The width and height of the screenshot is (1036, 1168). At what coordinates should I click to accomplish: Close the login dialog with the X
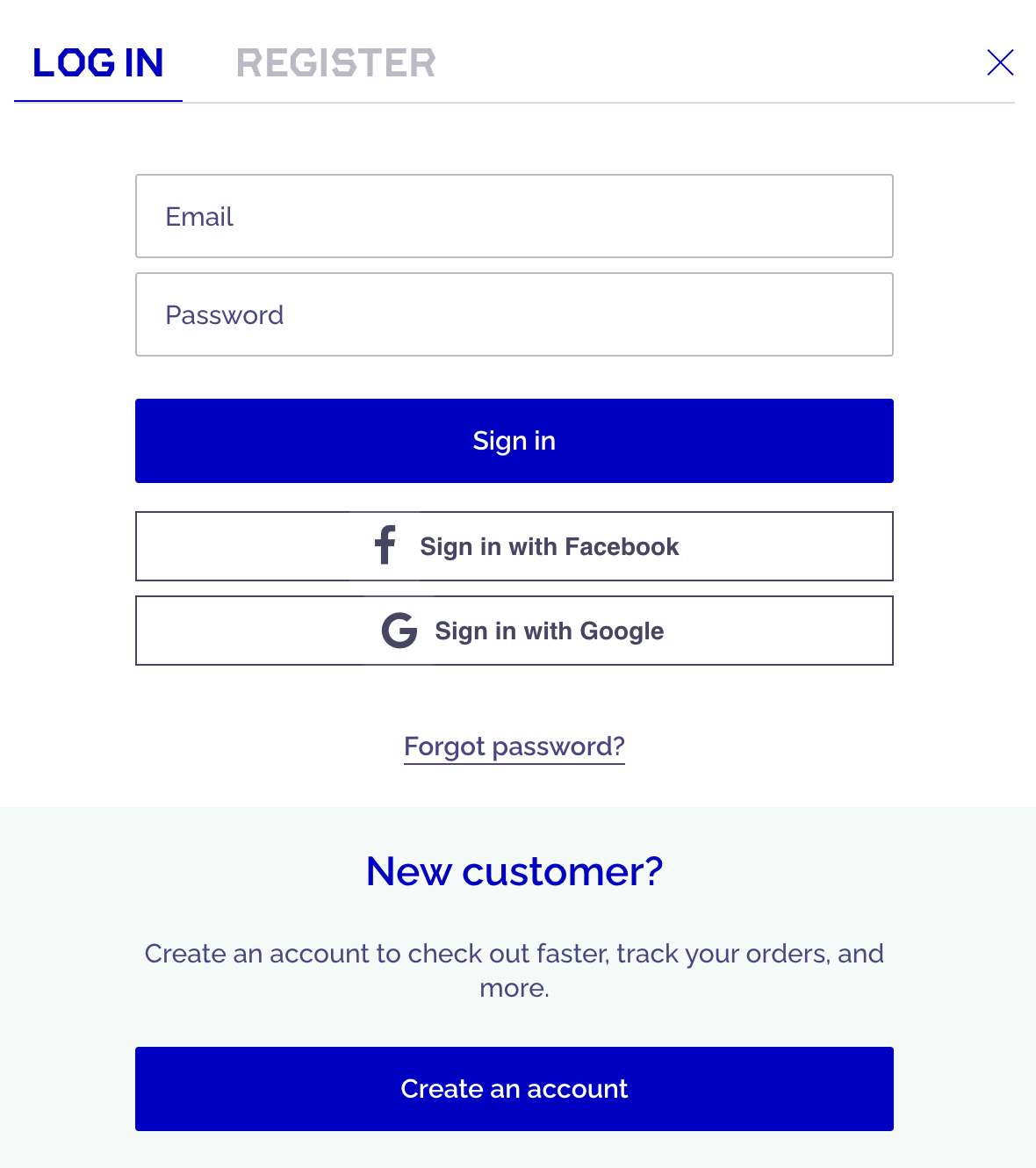[1000, 62]
